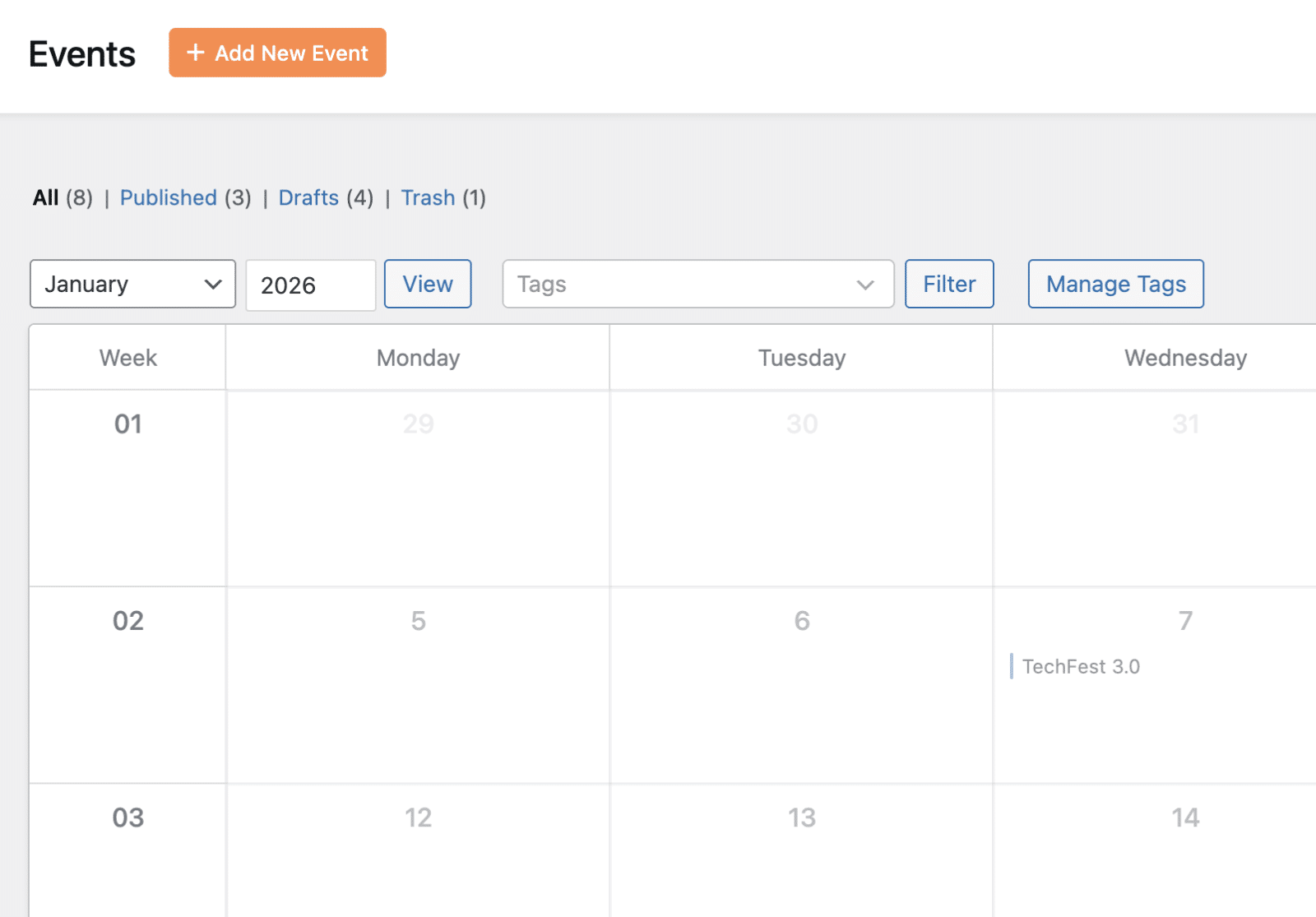Switch to the Drafts filter

[x=308, y=198]
